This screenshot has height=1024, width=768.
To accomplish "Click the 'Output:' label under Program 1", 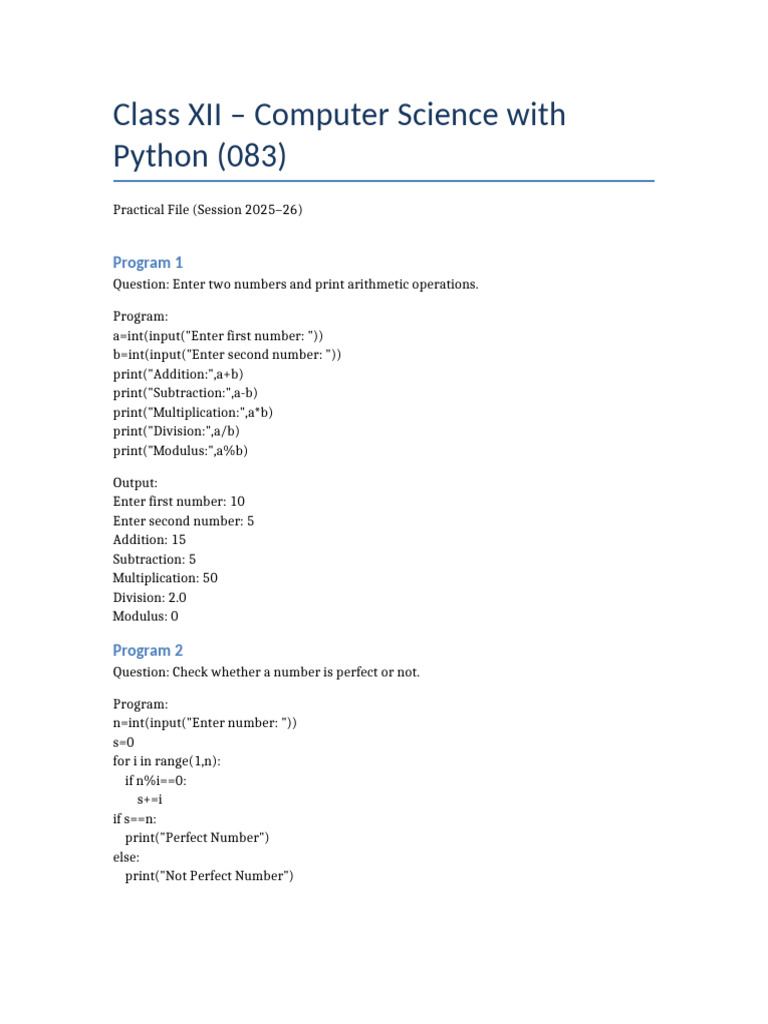I will 135,483.
